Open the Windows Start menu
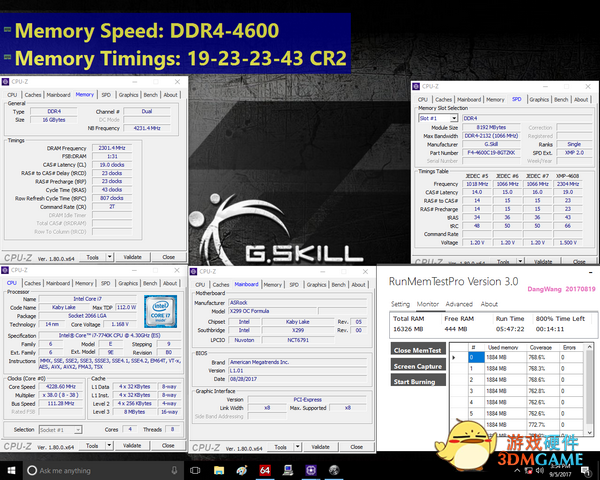This screenshot has width=600, height=480. [x=11, y=470]
